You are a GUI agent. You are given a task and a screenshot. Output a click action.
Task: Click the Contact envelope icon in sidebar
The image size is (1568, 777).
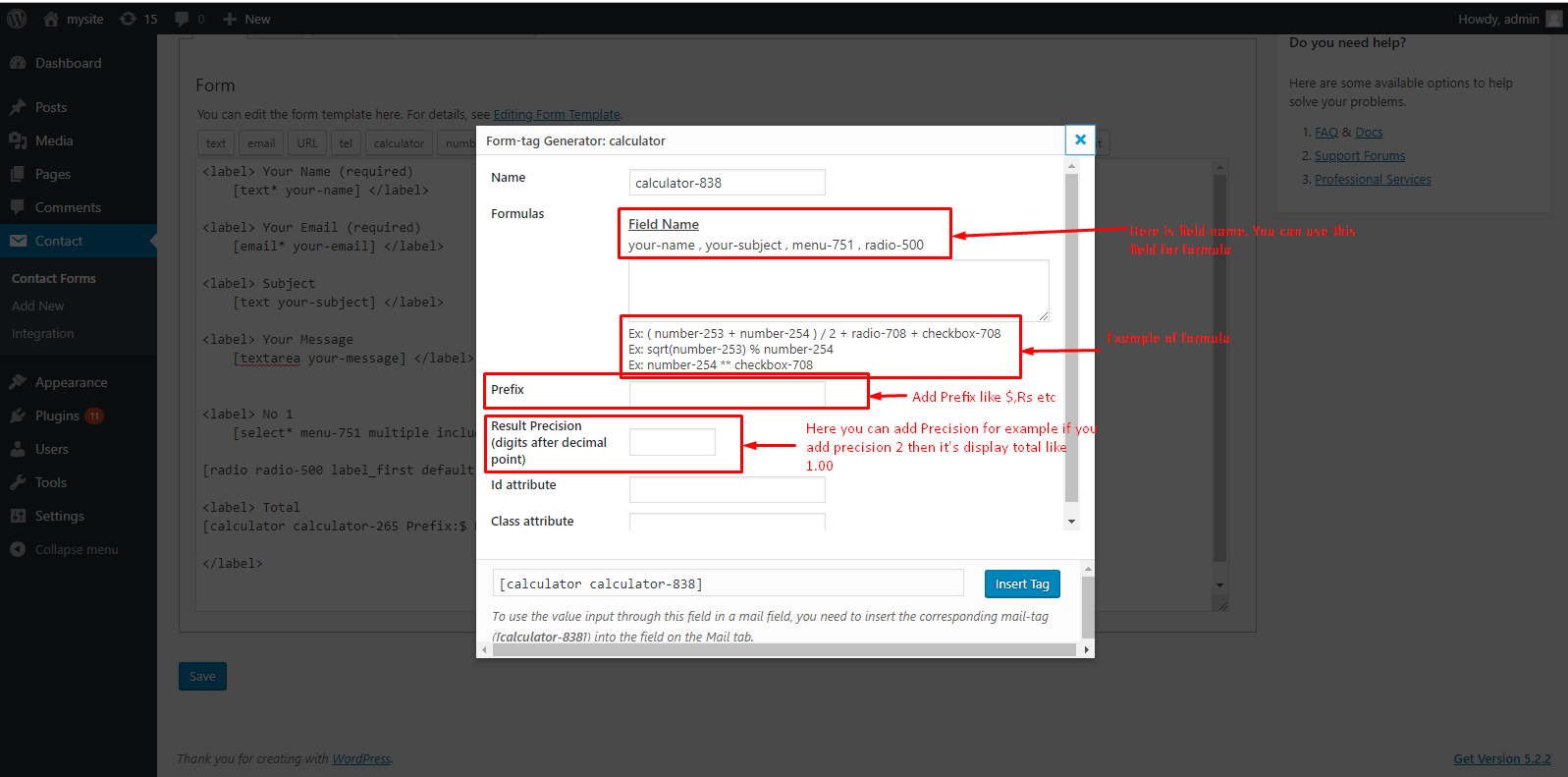coord(18,241)
